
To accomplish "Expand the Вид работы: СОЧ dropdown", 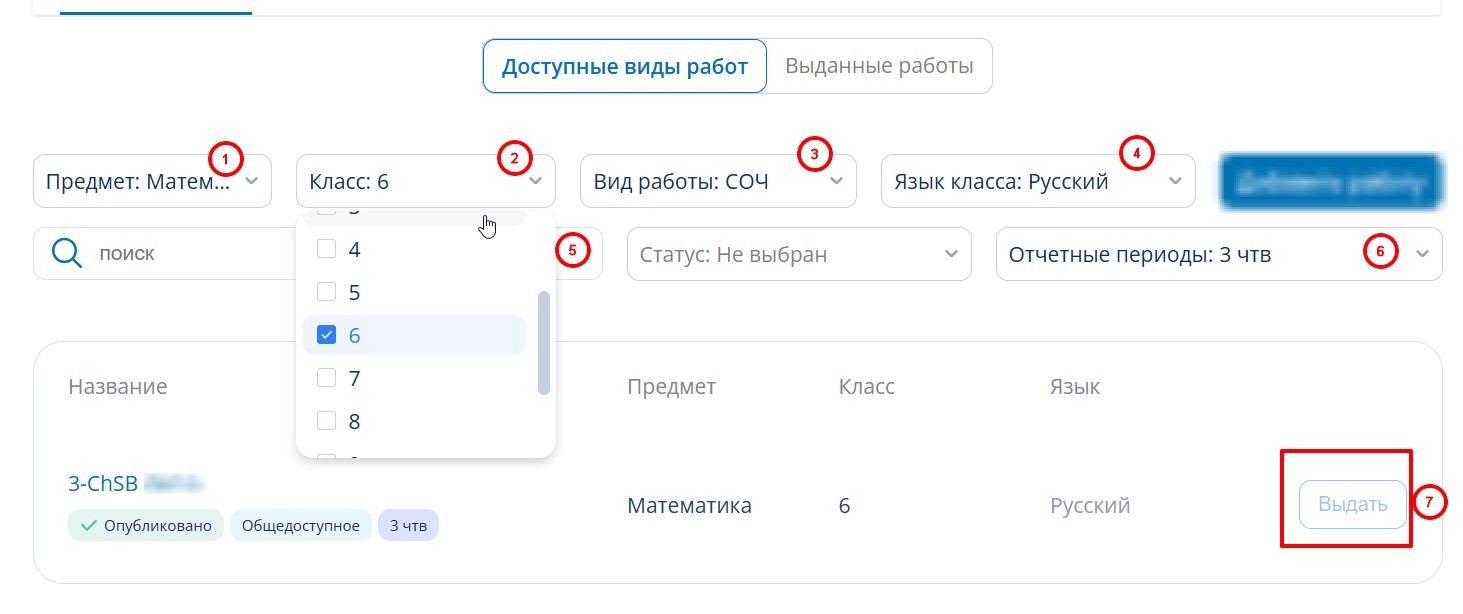I will click(717, 181).
